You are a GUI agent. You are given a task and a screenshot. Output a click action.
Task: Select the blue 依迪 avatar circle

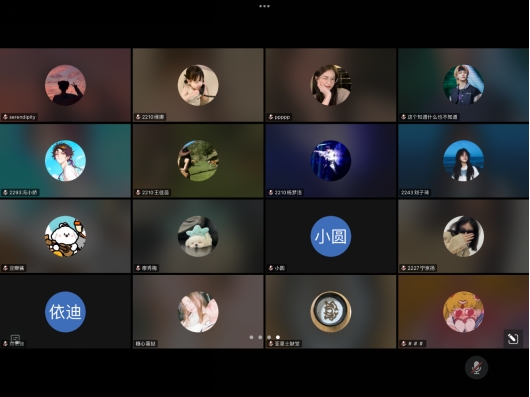coord(65,312)
